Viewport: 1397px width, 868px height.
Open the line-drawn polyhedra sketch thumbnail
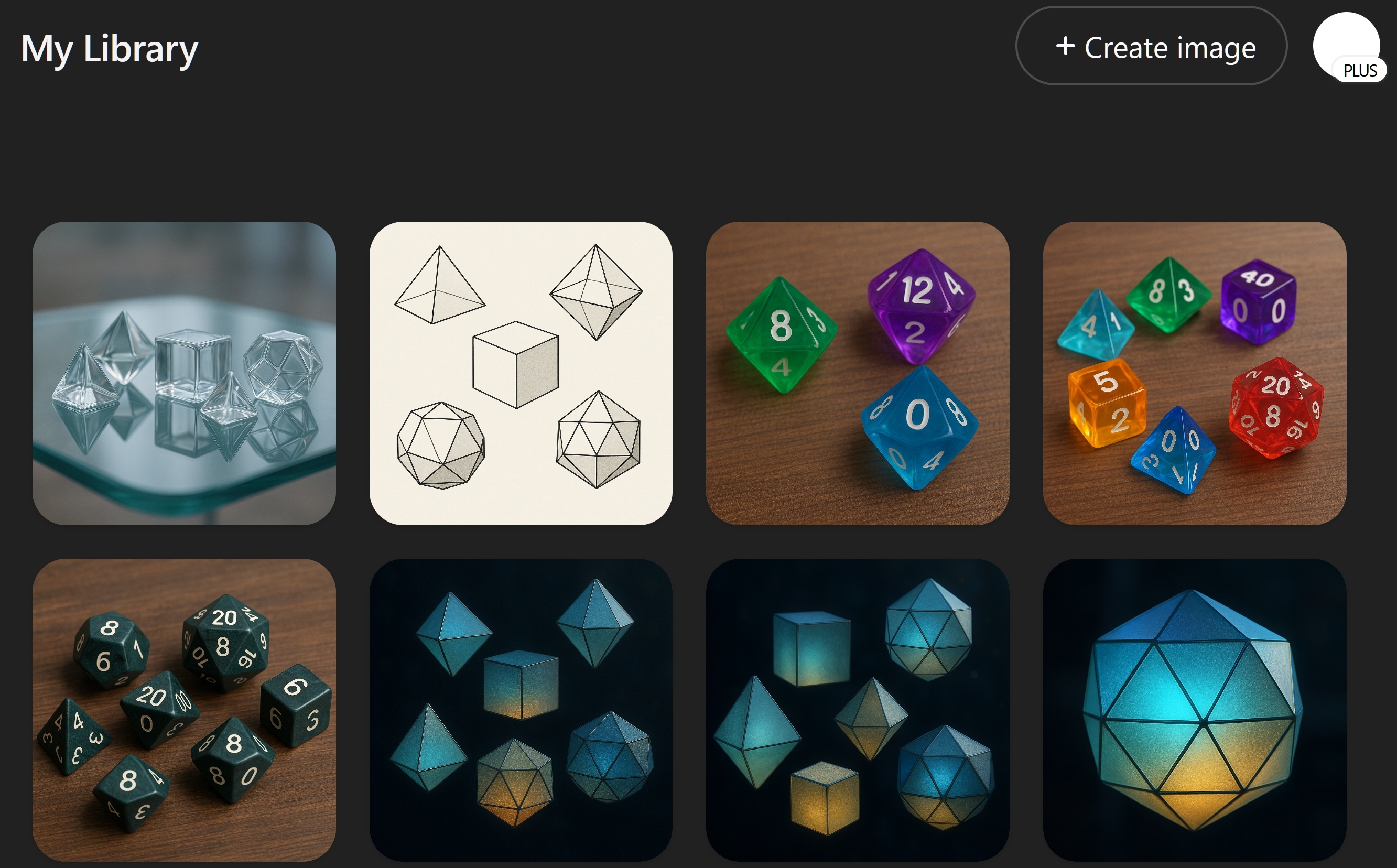pos(521,373)
